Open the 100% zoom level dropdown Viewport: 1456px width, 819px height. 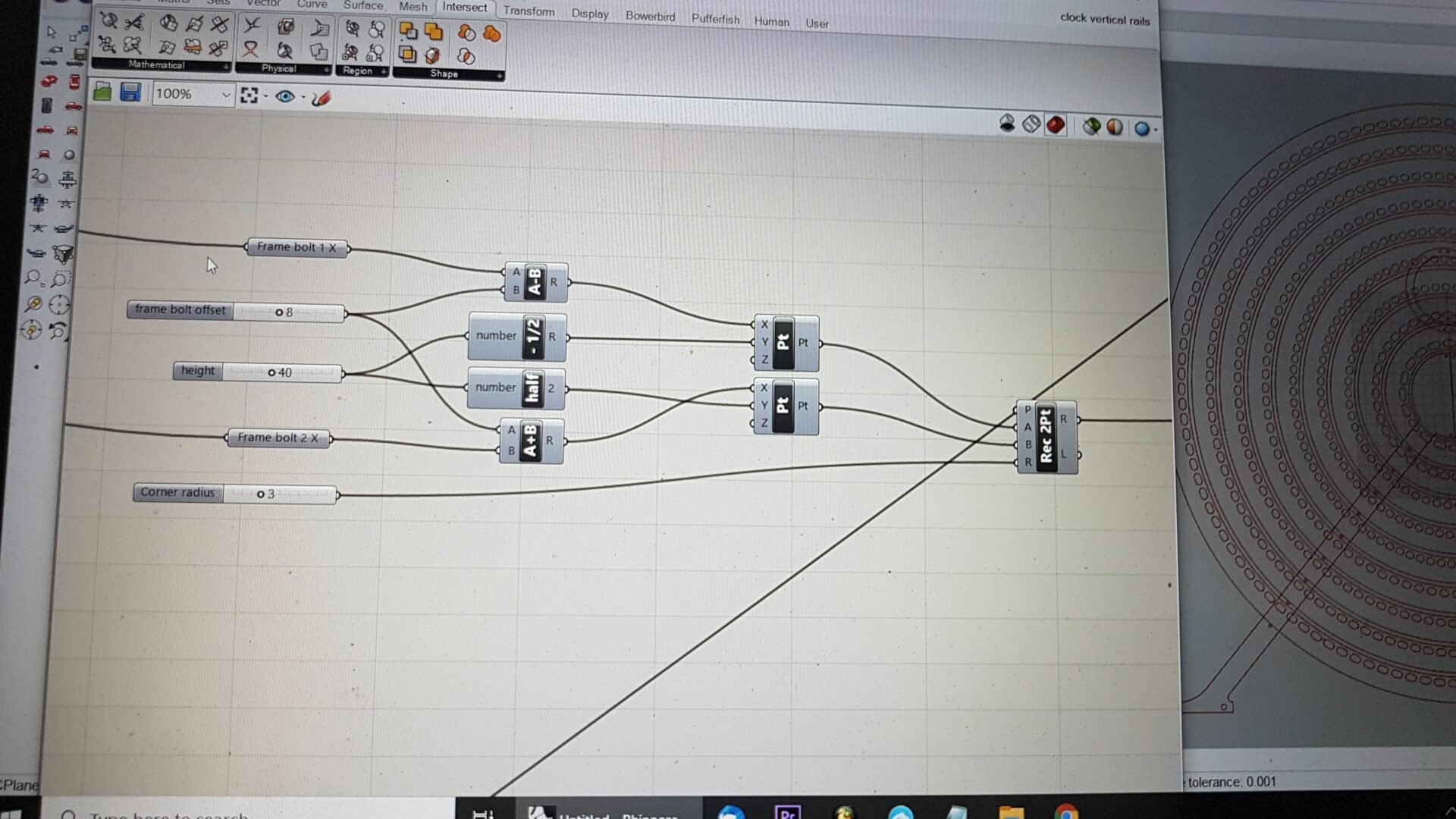[225, 94]
